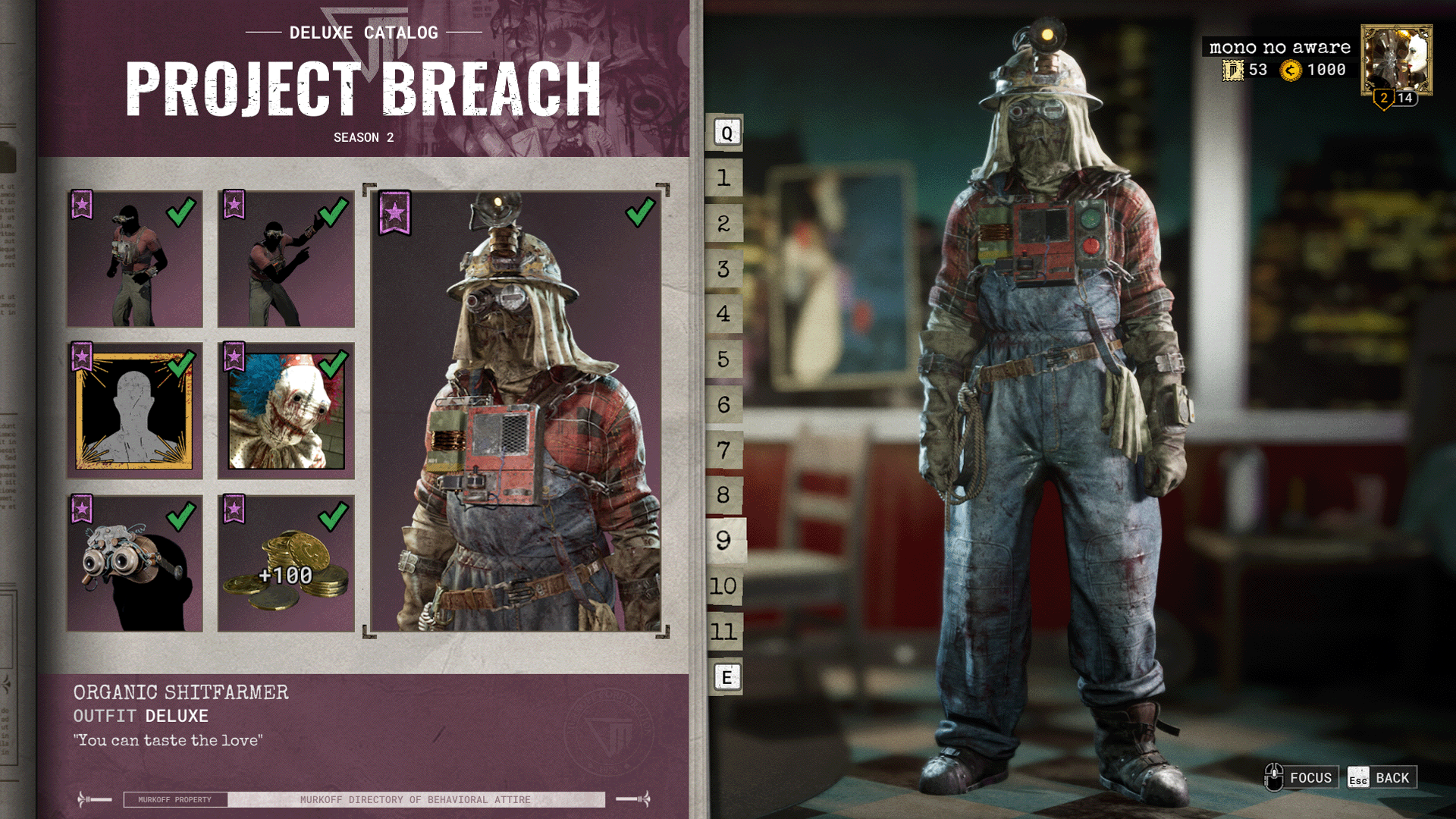Click the checkmark on the coins reward

pos(333,516)
